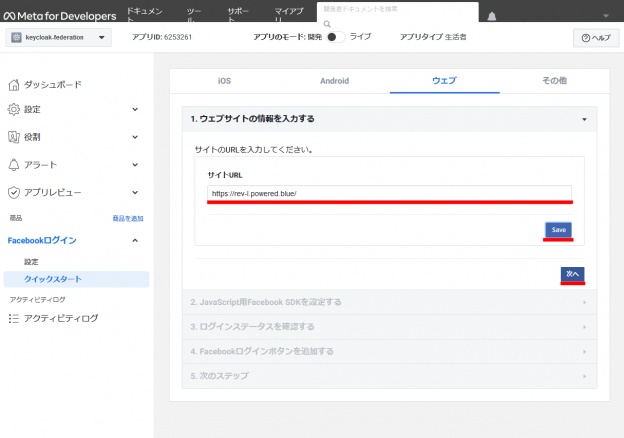624x438 pixels.
Task: Click the notifications bell icon
Action: 491,16
